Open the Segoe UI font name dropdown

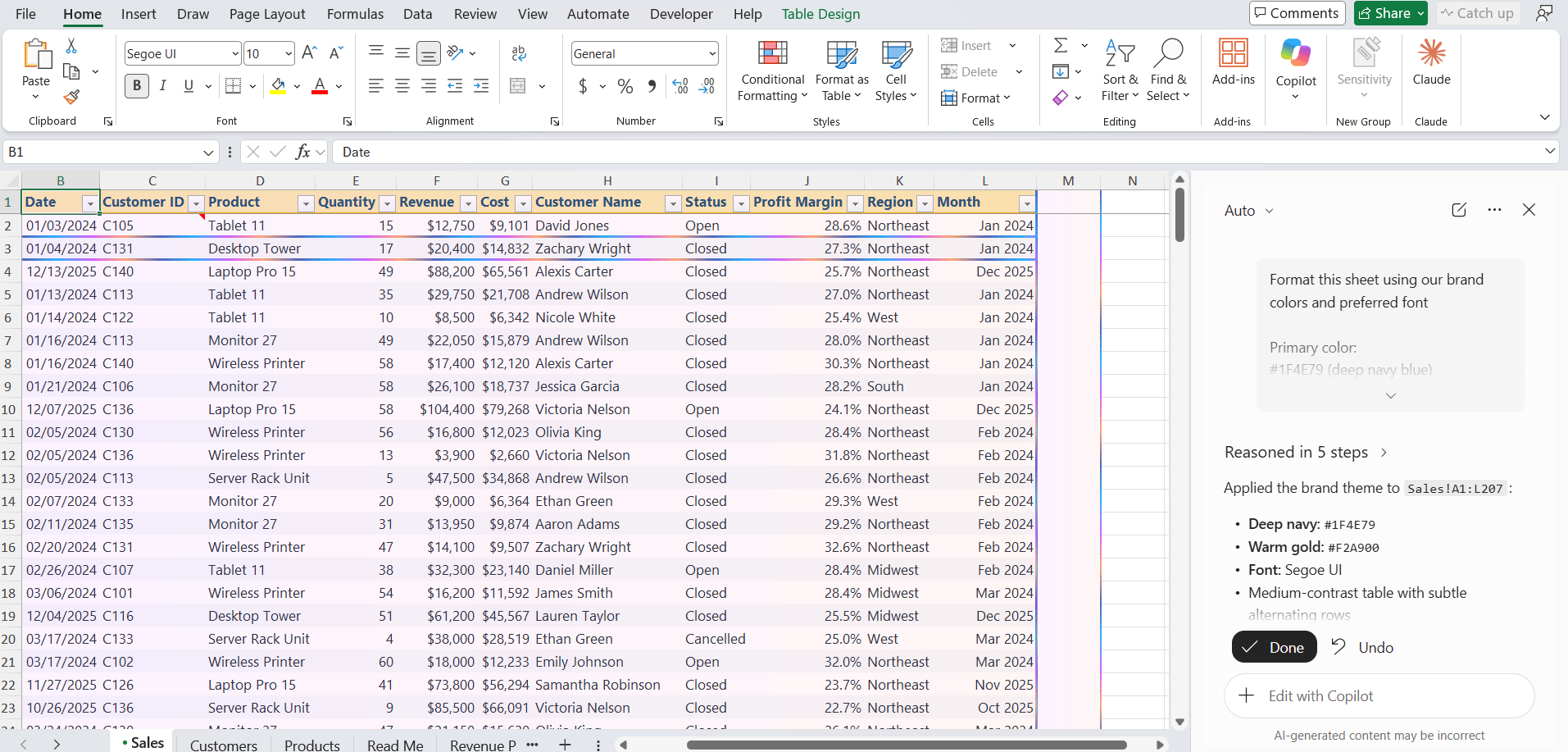tap(235, 54)
